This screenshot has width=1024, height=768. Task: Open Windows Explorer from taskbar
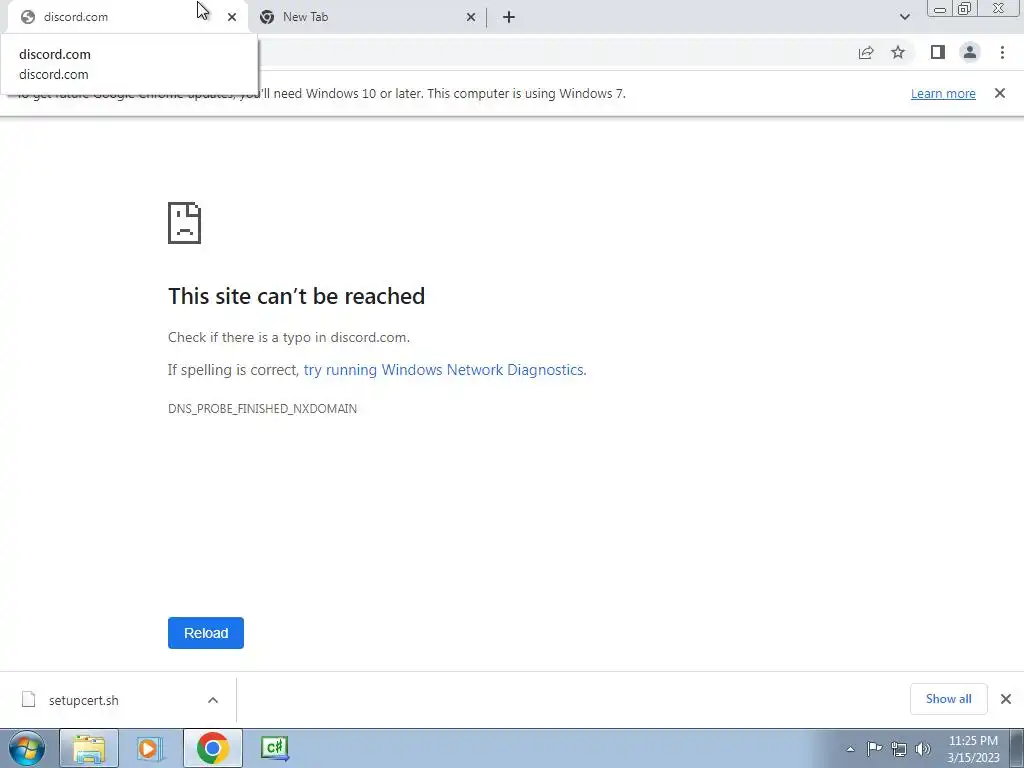point(89,748)
